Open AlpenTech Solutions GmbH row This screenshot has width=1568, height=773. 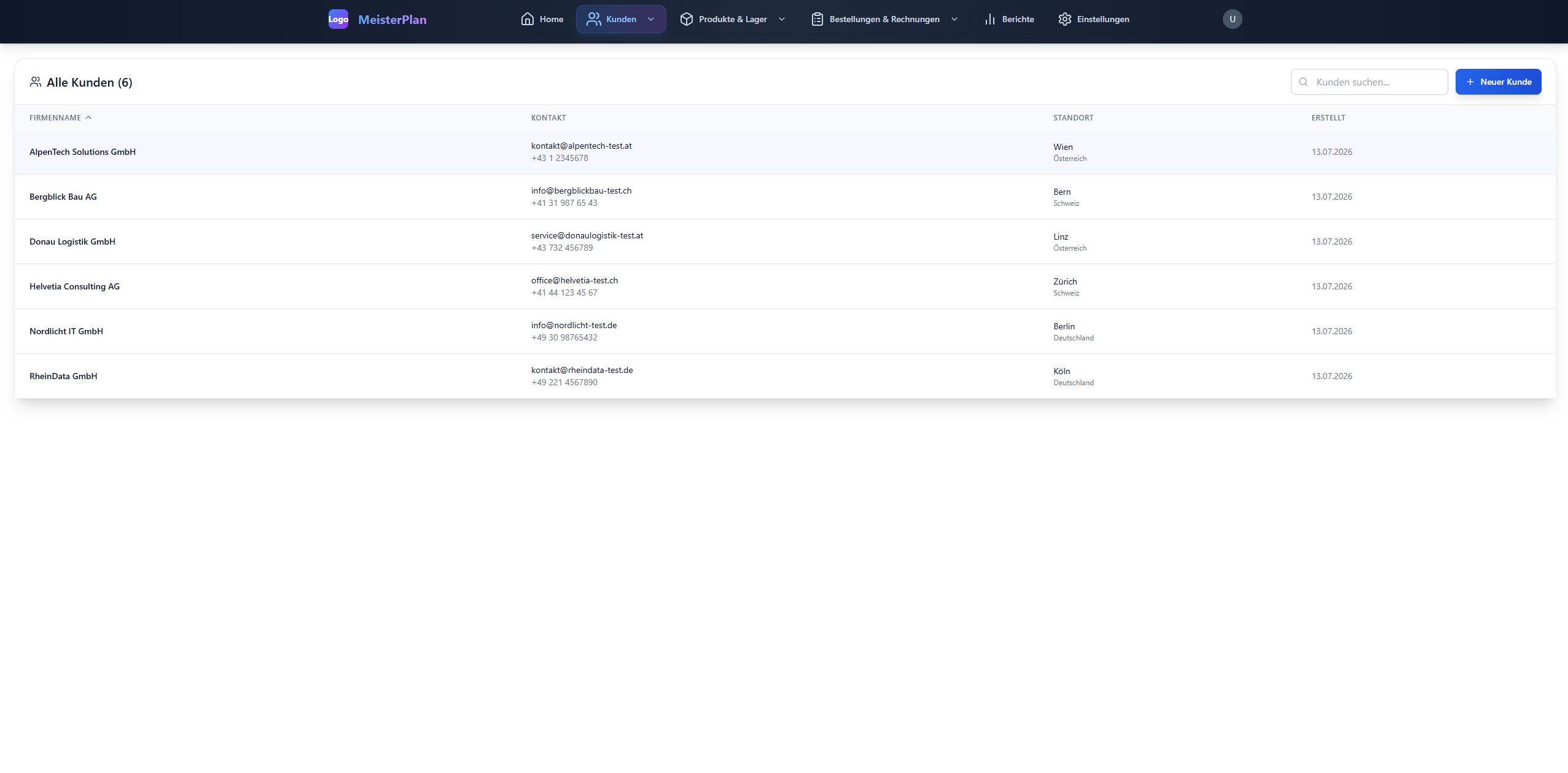pos(785,152)
